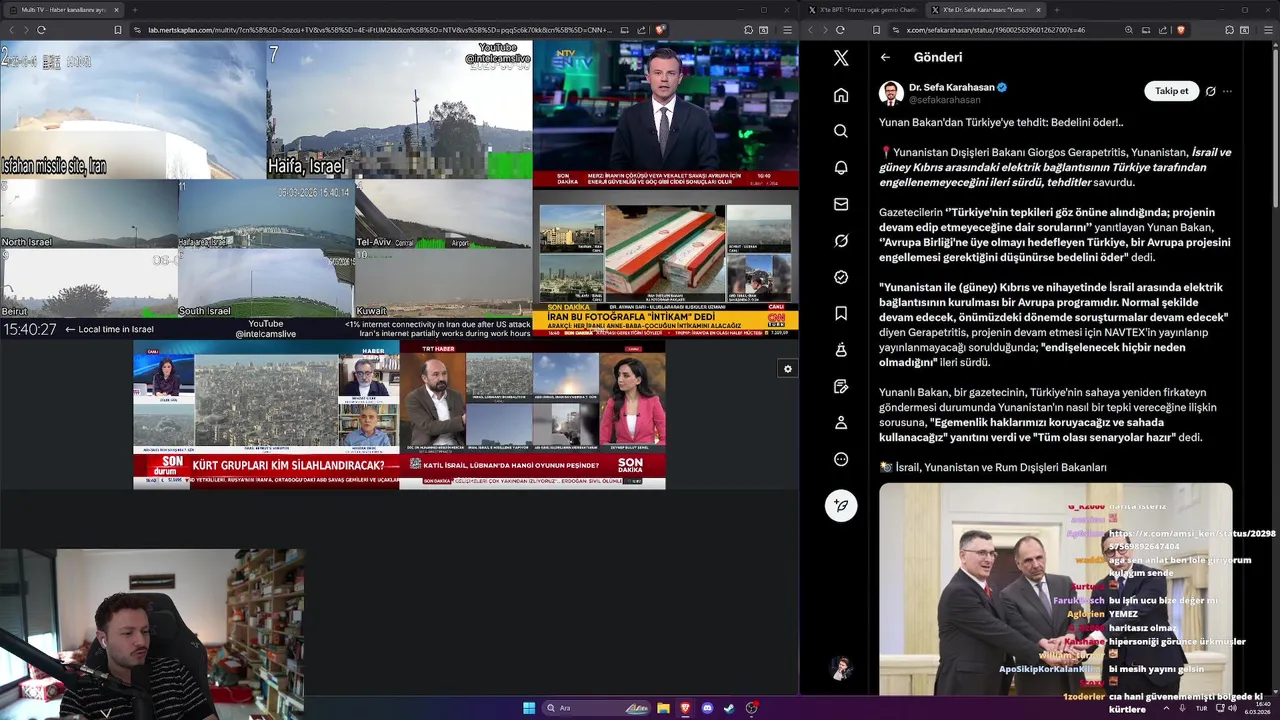Click the NTV news anchor stream
The width and height of the screenshot is (1280, 720).
coord(665,115)
